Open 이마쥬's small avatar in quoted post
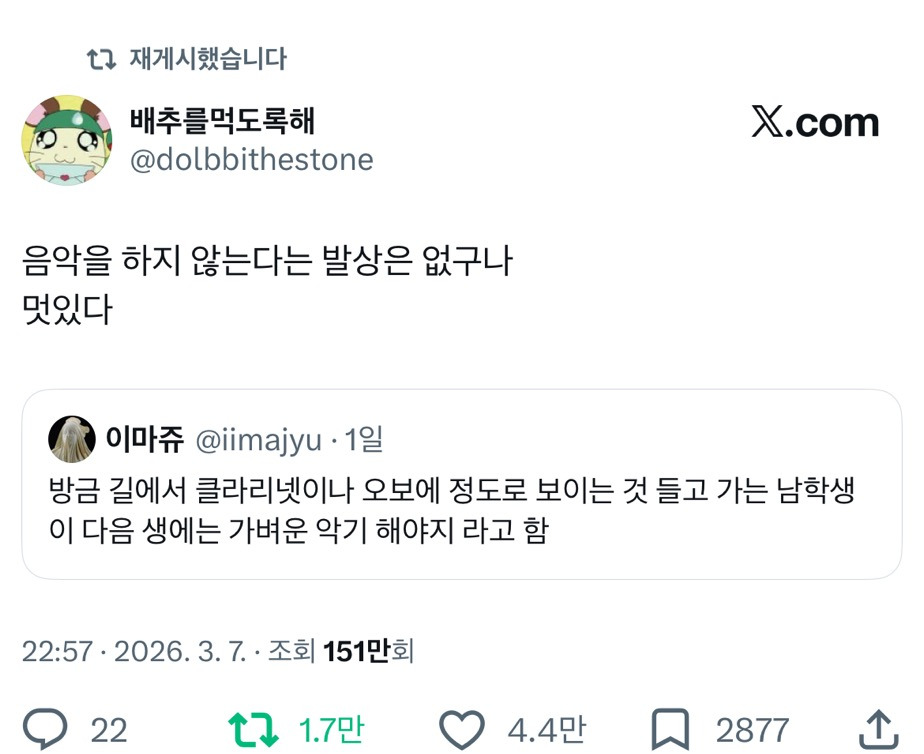This screenshot has height=754, width=924. click(72, 439)
